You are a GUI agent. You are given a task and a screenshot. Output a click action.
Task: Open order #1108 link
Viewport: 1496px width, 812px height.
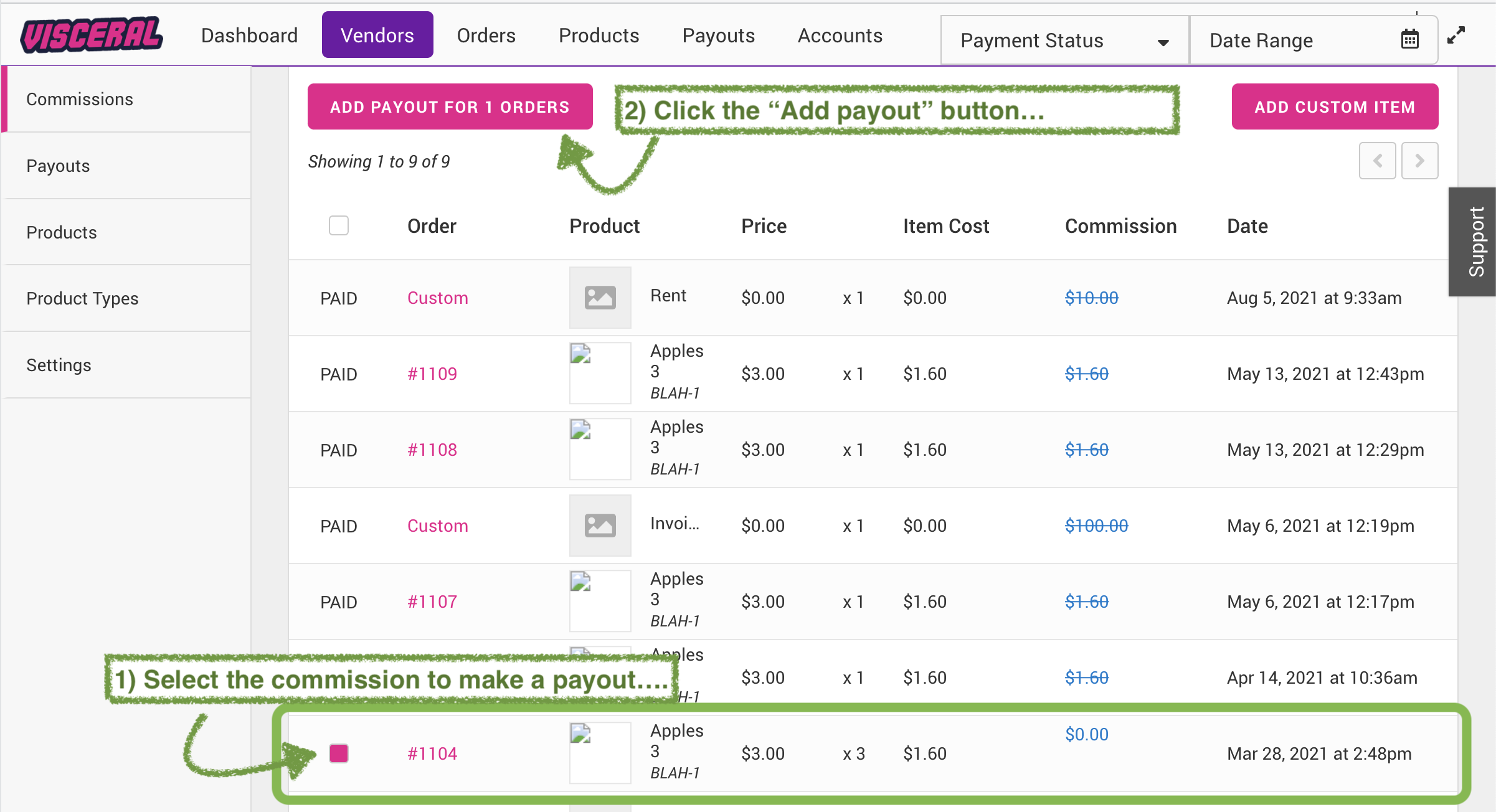(x=432, y=450)
